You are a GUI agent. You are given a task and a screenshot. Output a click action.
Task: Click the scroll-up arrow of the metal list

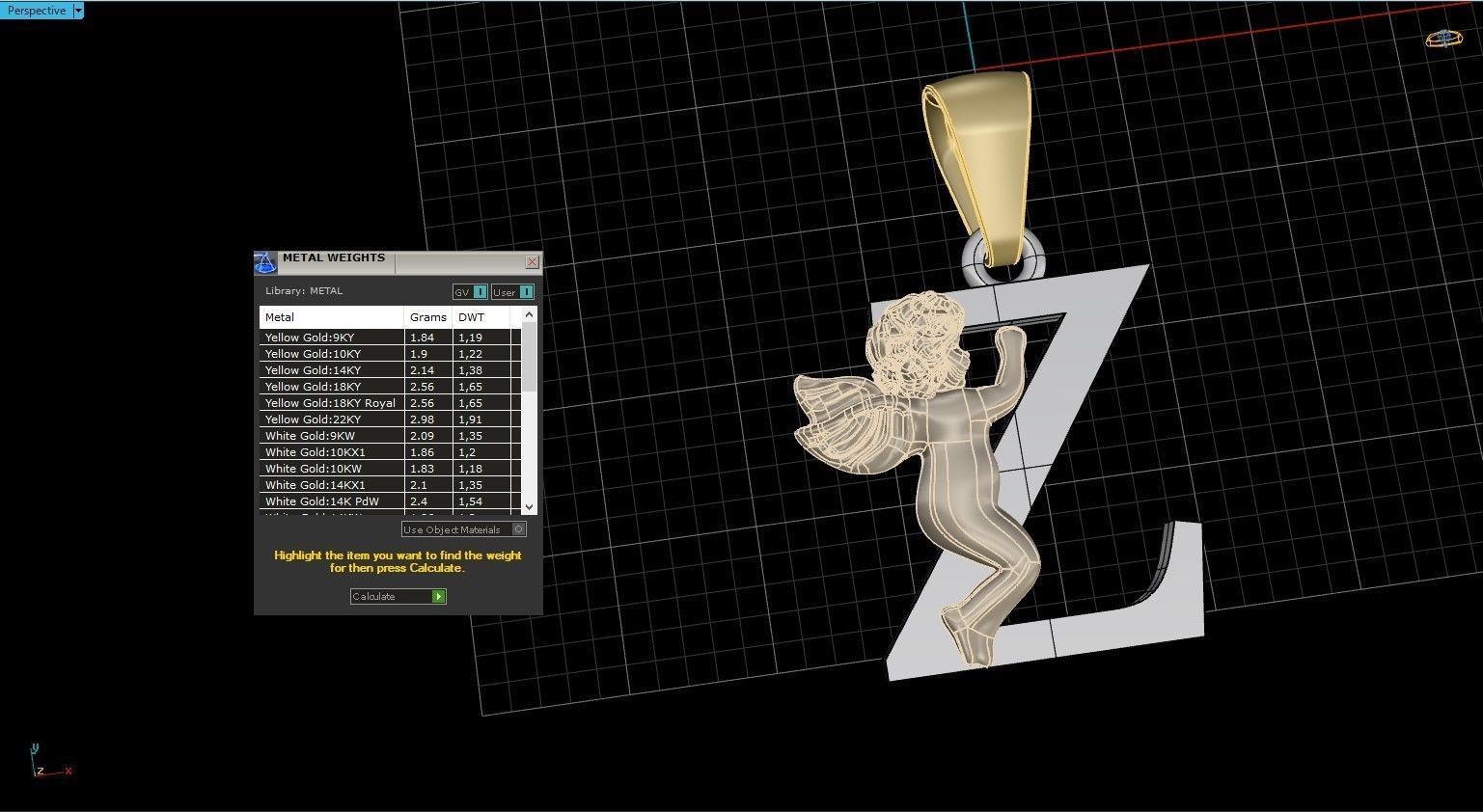point(529,313)
